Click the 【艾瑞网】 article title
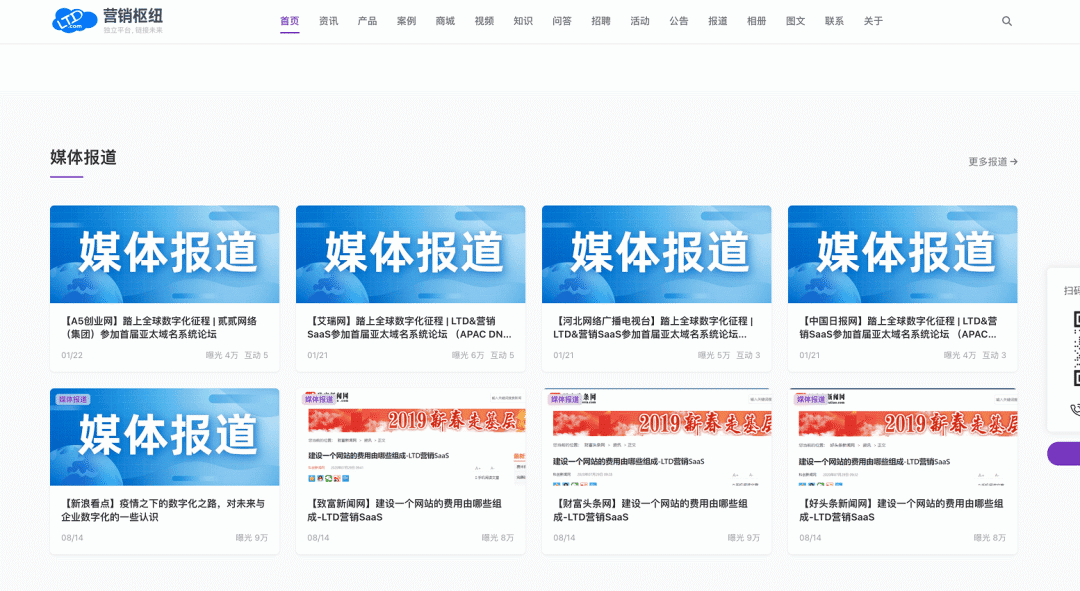 tap(409, 327)
